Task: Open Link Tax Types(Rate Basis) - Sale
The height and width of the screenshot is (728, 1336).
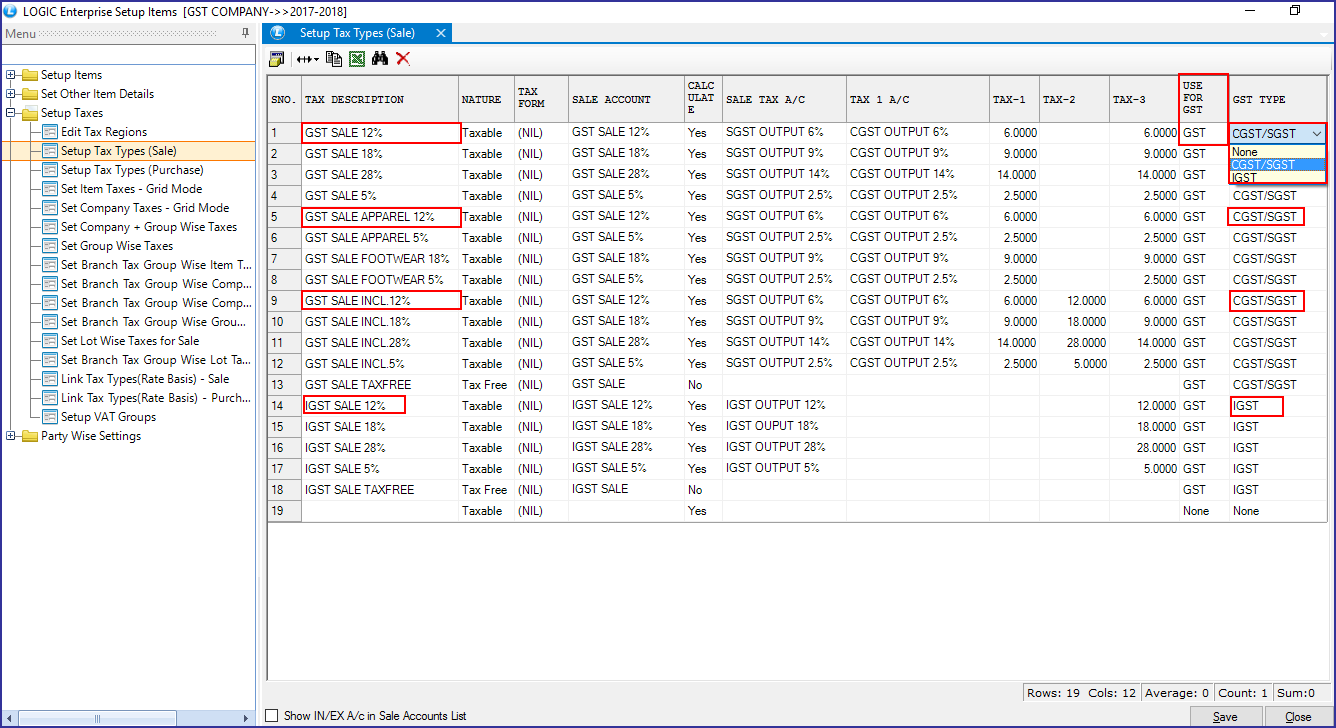Action: 145,379
